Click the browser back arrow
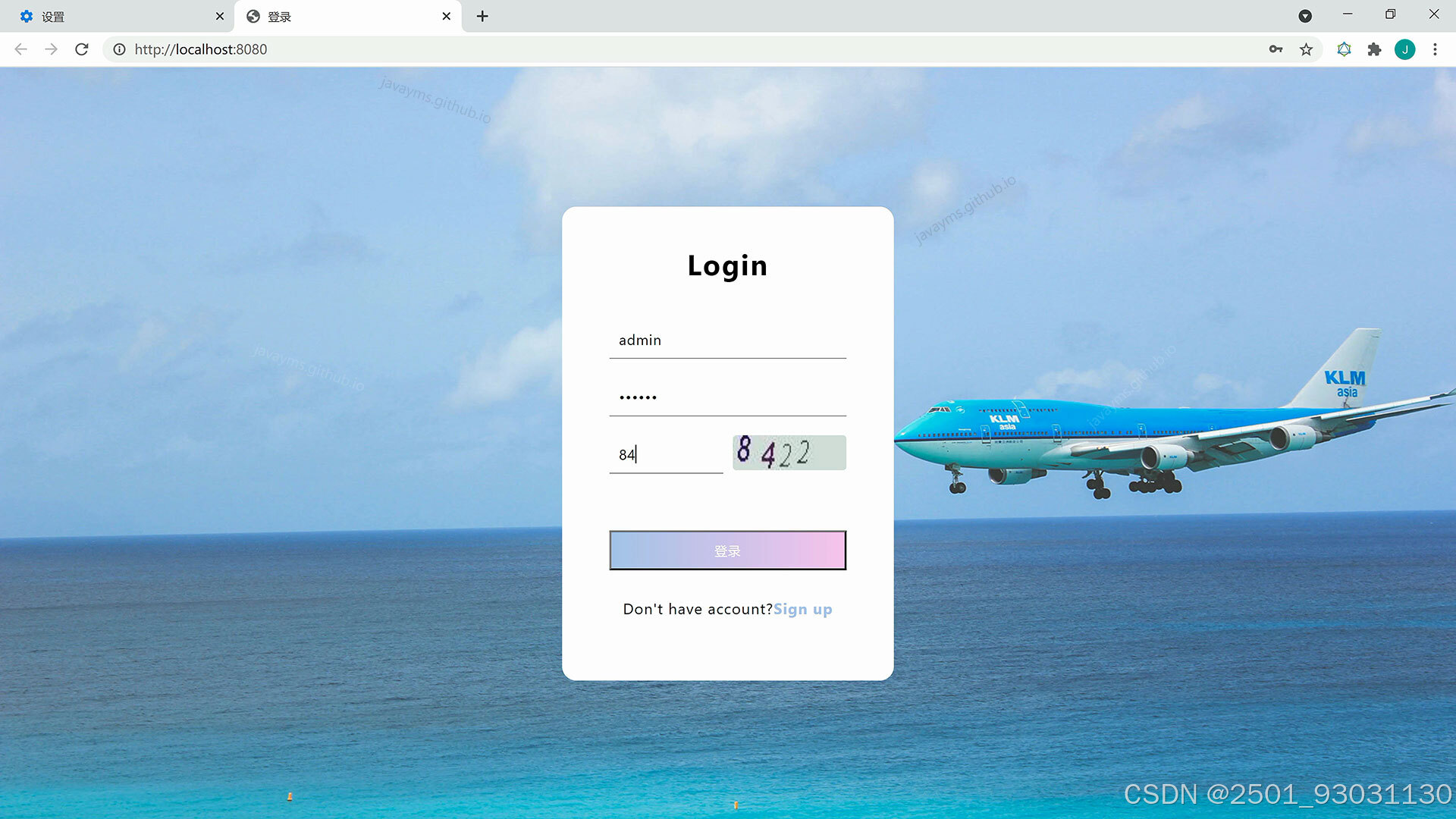Image resolution: width=1456 pixels, height=819 pixels. [20, 49]
